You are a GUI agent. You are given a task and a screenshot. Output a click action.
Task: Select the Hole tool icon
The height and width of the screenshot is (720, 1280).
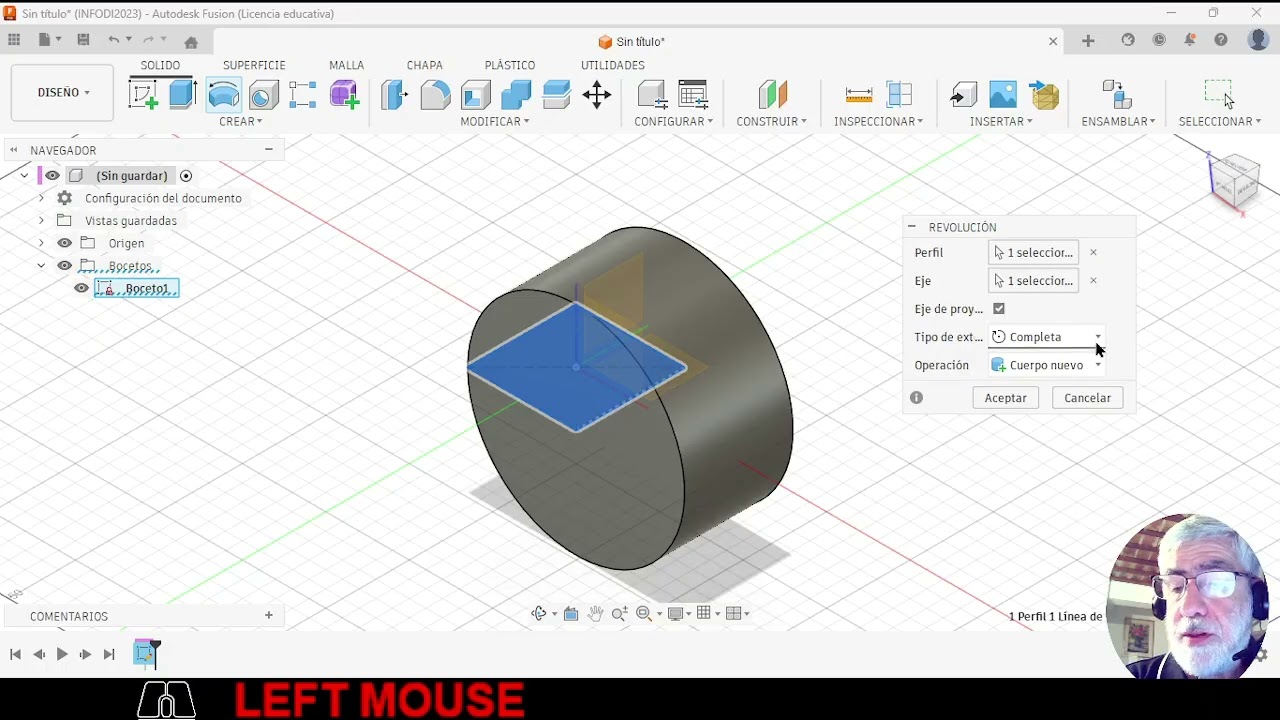(x=264, y=95)
